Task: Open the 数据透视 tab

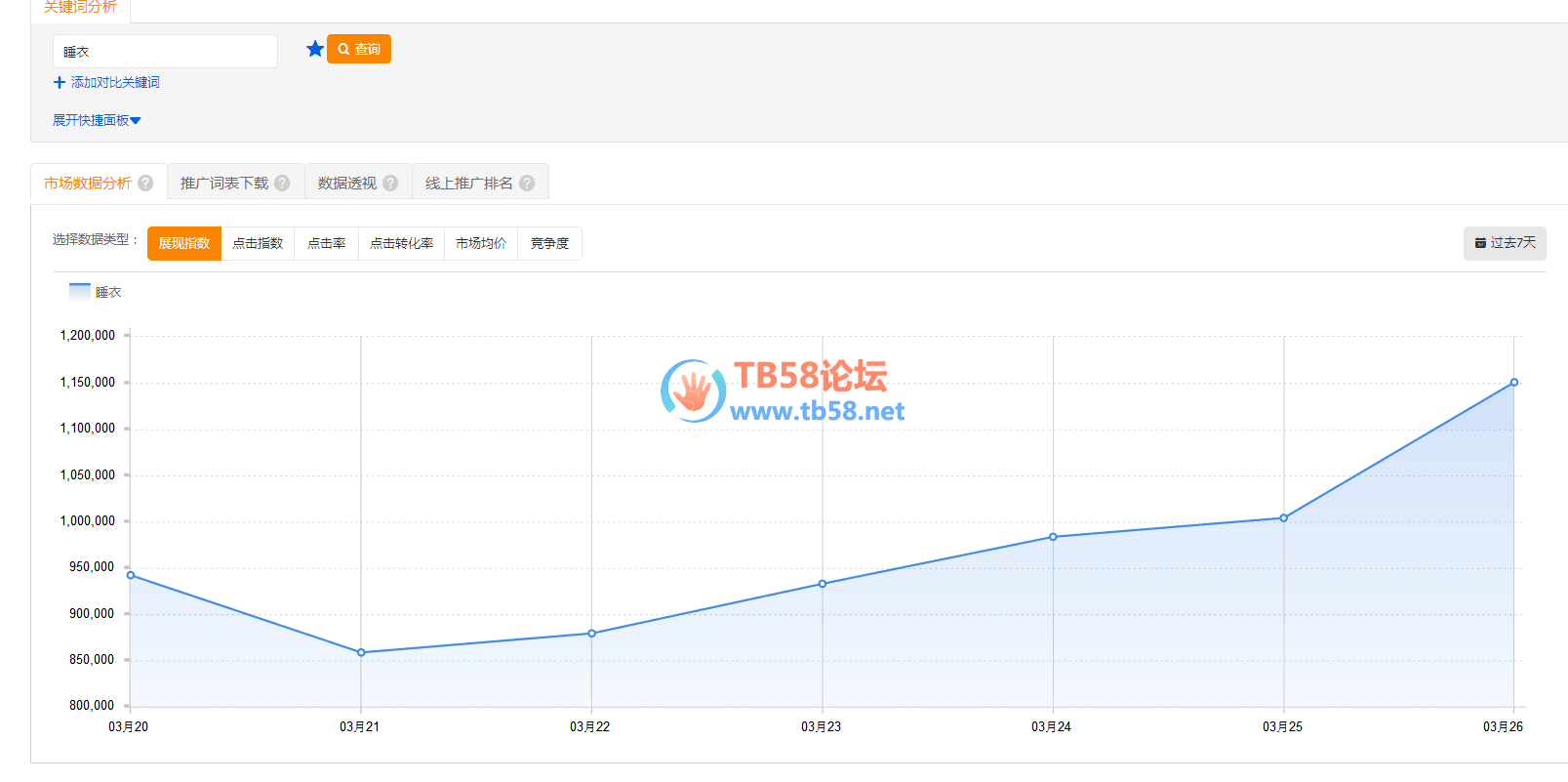Action: pyautogui.click(x=346, y=183)
